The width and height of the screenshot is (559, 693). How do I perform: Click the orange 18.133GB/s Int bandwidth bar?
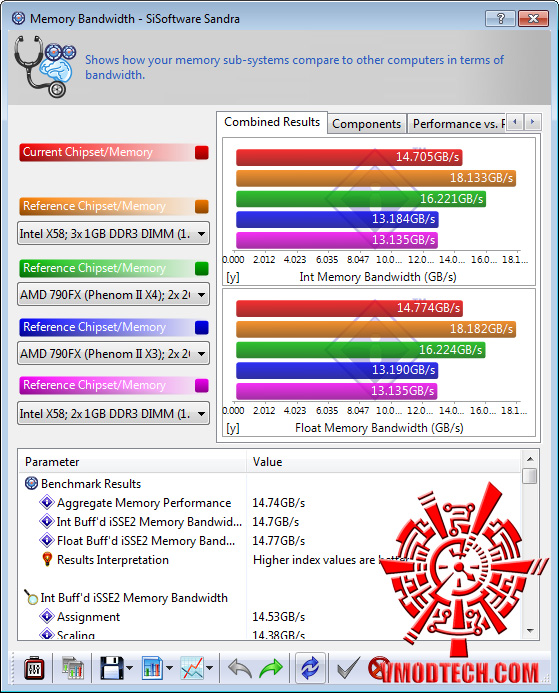coord(376,178)
